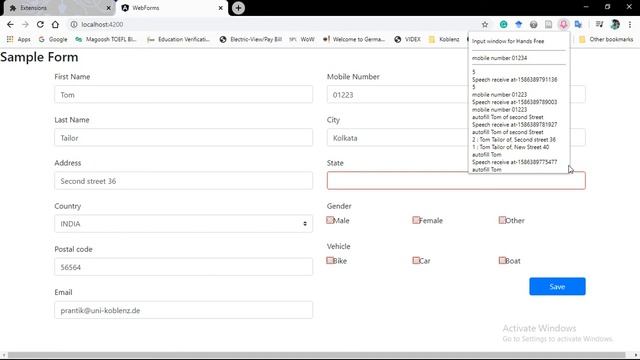Screen dimensions: 640x360
Task: Open the Chrome profile avatar
Action: [x=615, y=24]
